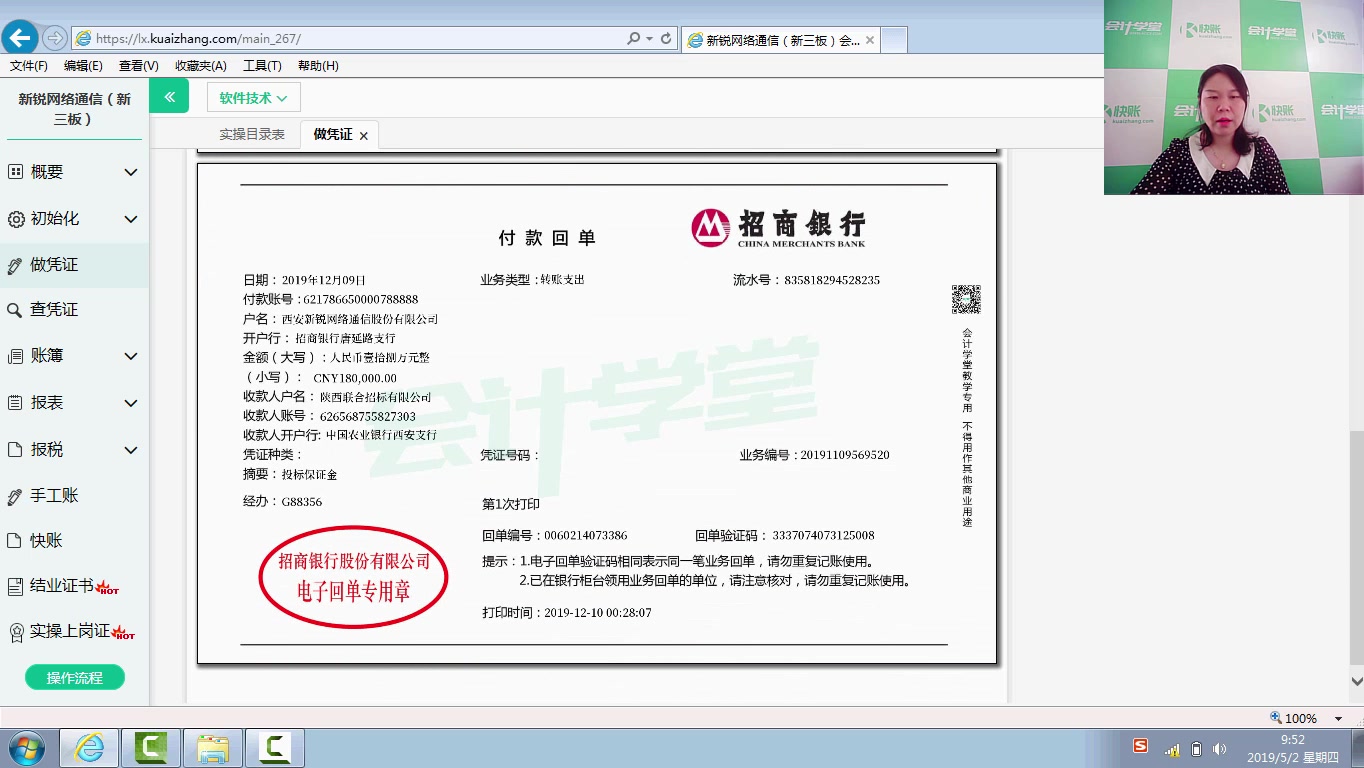The height and width of the screenshot is (768, 1364).
Task: Launch Internet Explorer from the taskbar
Action: coord(90,747)
